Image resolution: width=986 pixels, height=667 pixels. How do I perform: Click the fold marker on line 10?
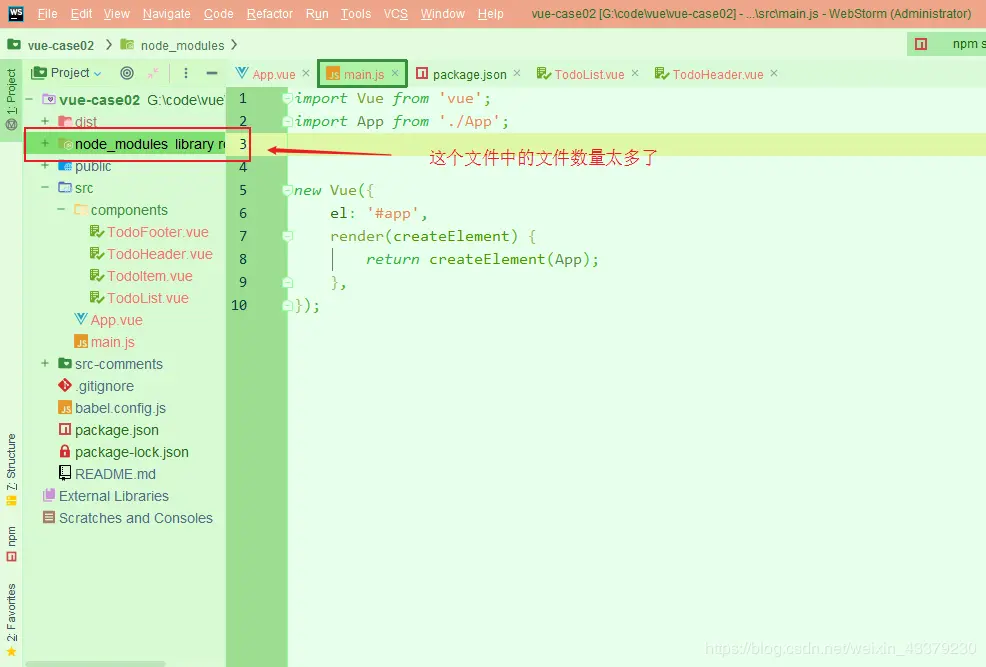287,305
